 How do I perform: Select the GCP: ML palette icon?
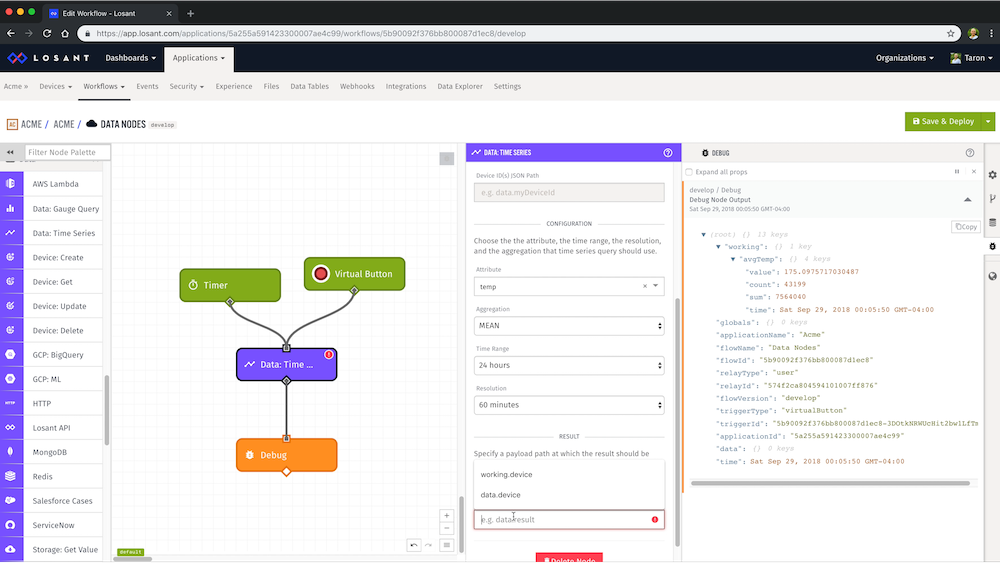(11, 379)
